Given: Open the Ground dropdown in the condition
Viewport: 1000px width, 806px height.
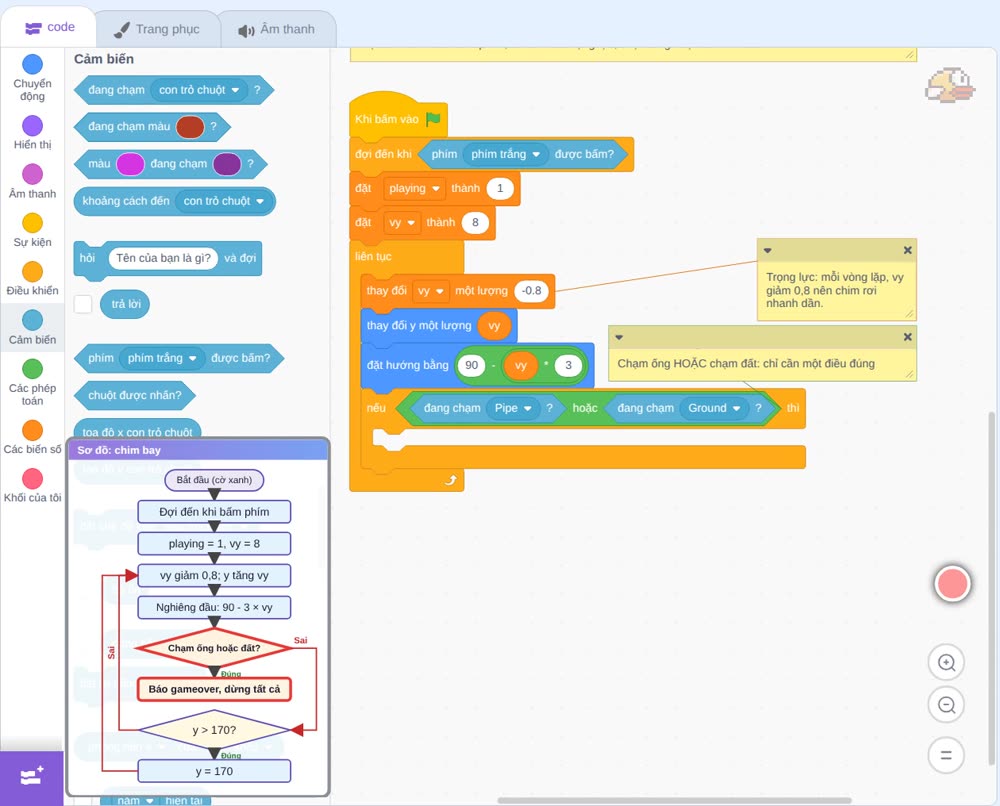Looking at the screenshot, I should click(714, 408).
